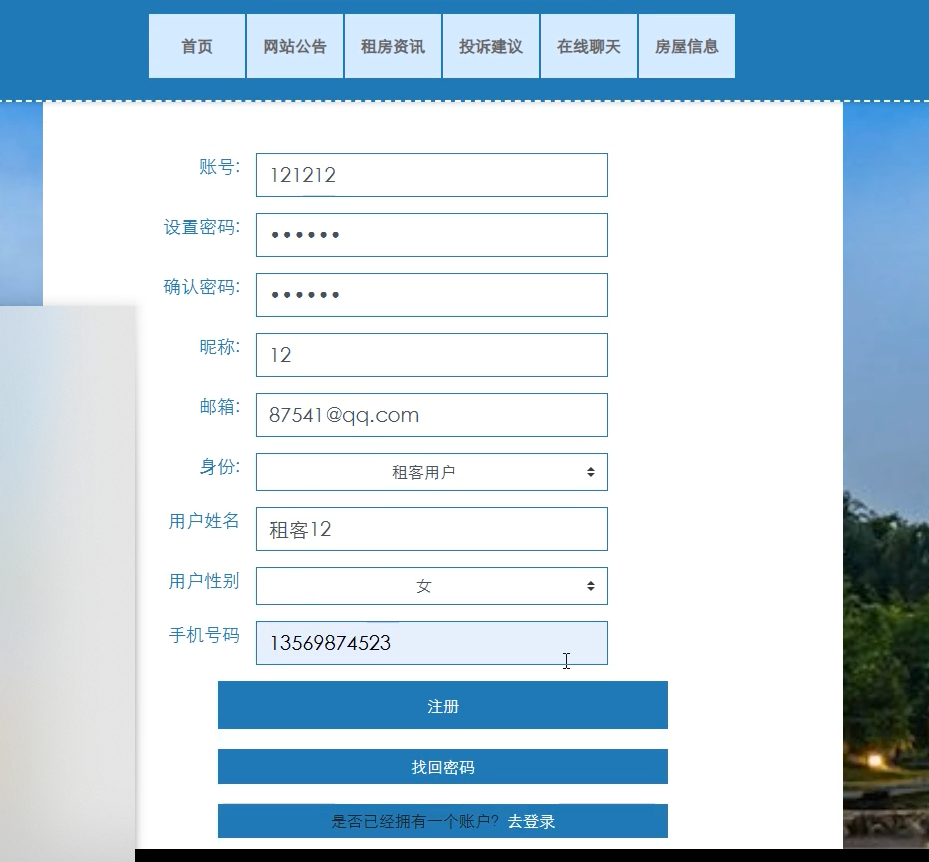This screenshot has height=862, width=929.
Task: Switch to the 在线聊天 tab
Action: [589, 46]
